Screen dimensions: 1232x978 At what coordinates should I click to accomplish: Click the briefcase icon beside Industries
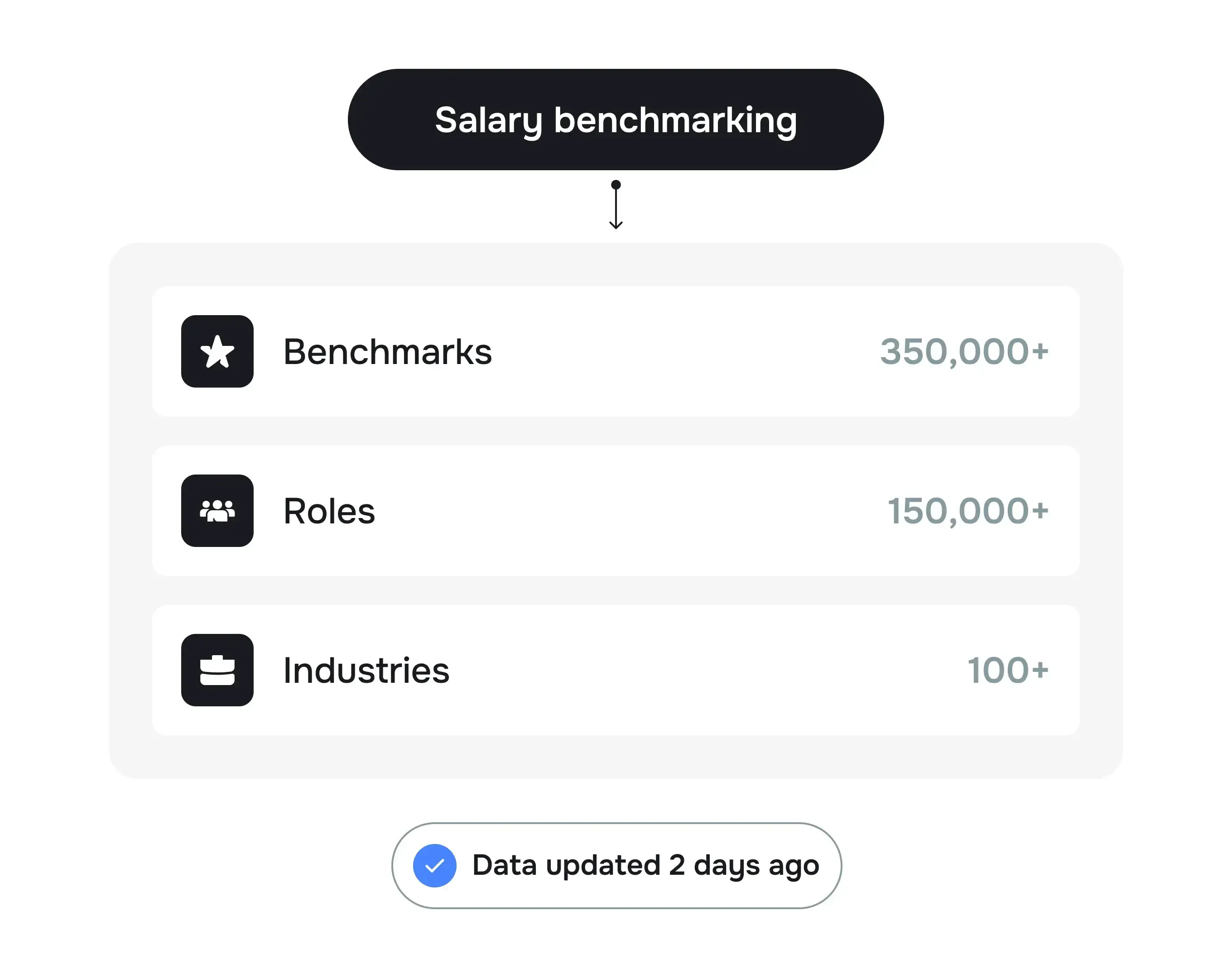(x=217, y=670)
